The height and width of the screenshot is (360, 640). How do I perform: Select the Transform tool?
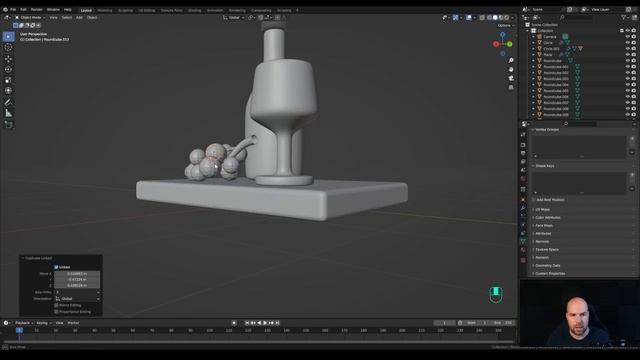(x=8, y=91)
